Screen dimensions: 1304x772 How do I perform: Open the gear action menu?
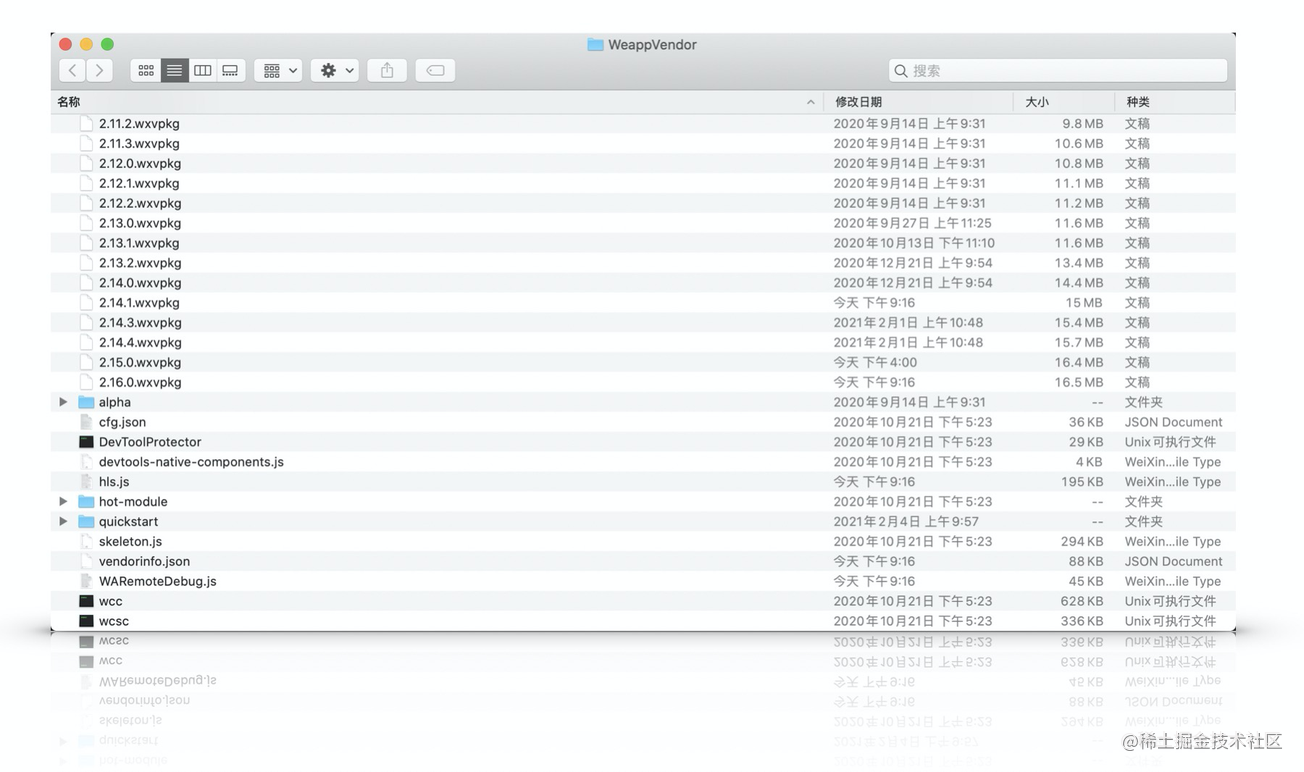click(334, 70)
